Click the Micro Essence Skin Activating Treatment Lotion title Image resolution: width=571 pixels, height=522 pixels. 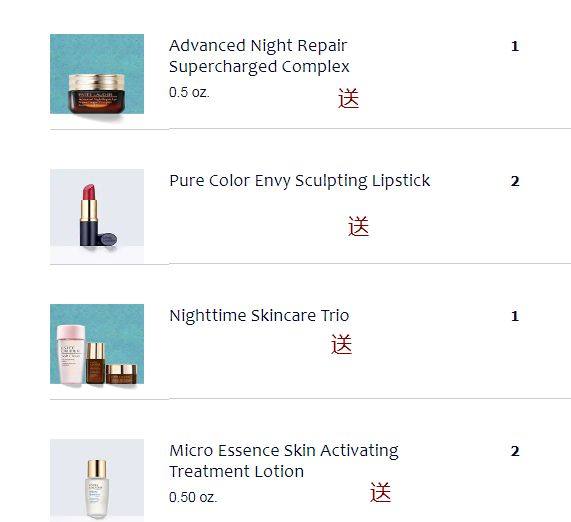coord(284,461)
